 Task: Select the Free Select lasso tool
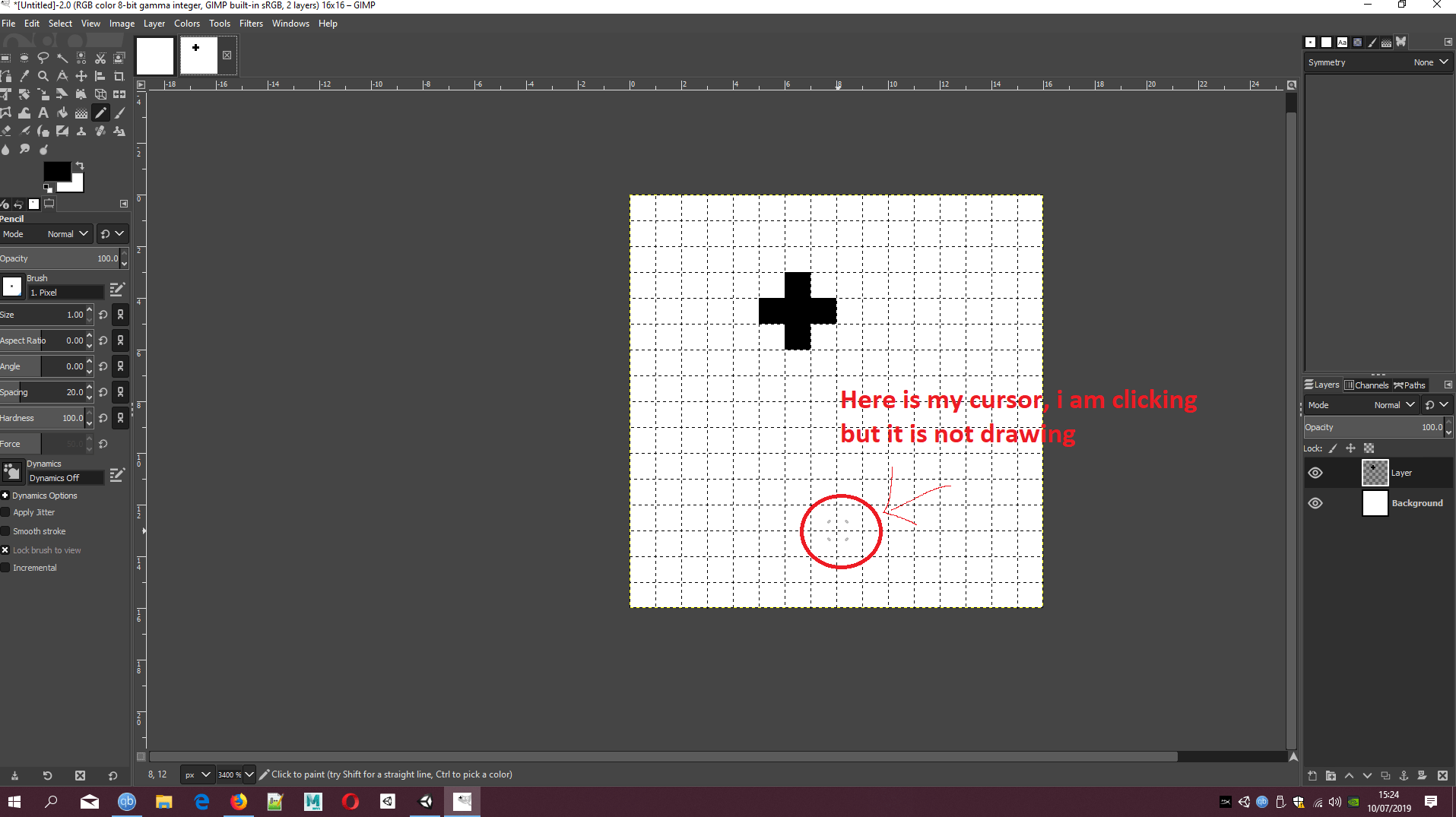43,58
